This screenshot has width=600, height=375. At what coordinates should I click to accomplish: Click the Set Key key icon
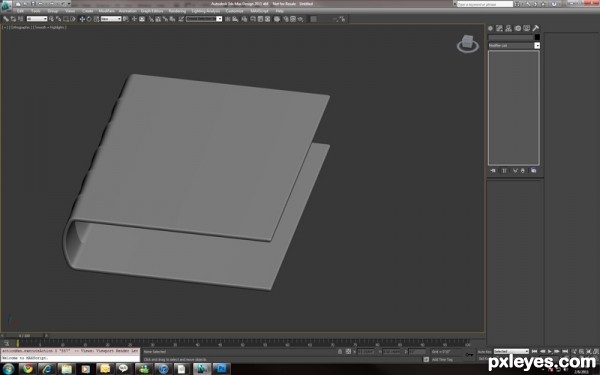point(469,355)
